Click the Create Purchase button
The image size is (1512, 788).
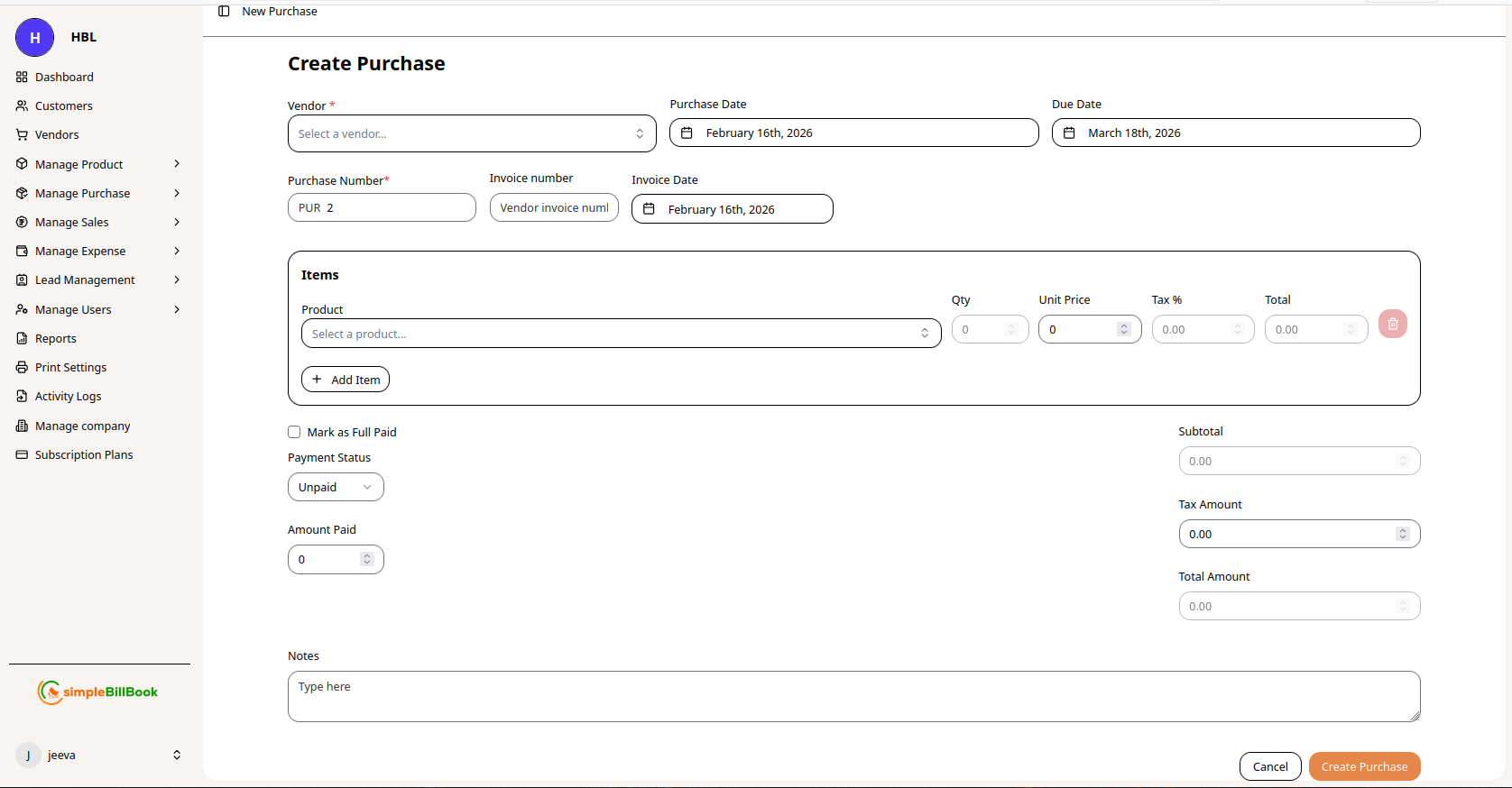point(1363,766)
